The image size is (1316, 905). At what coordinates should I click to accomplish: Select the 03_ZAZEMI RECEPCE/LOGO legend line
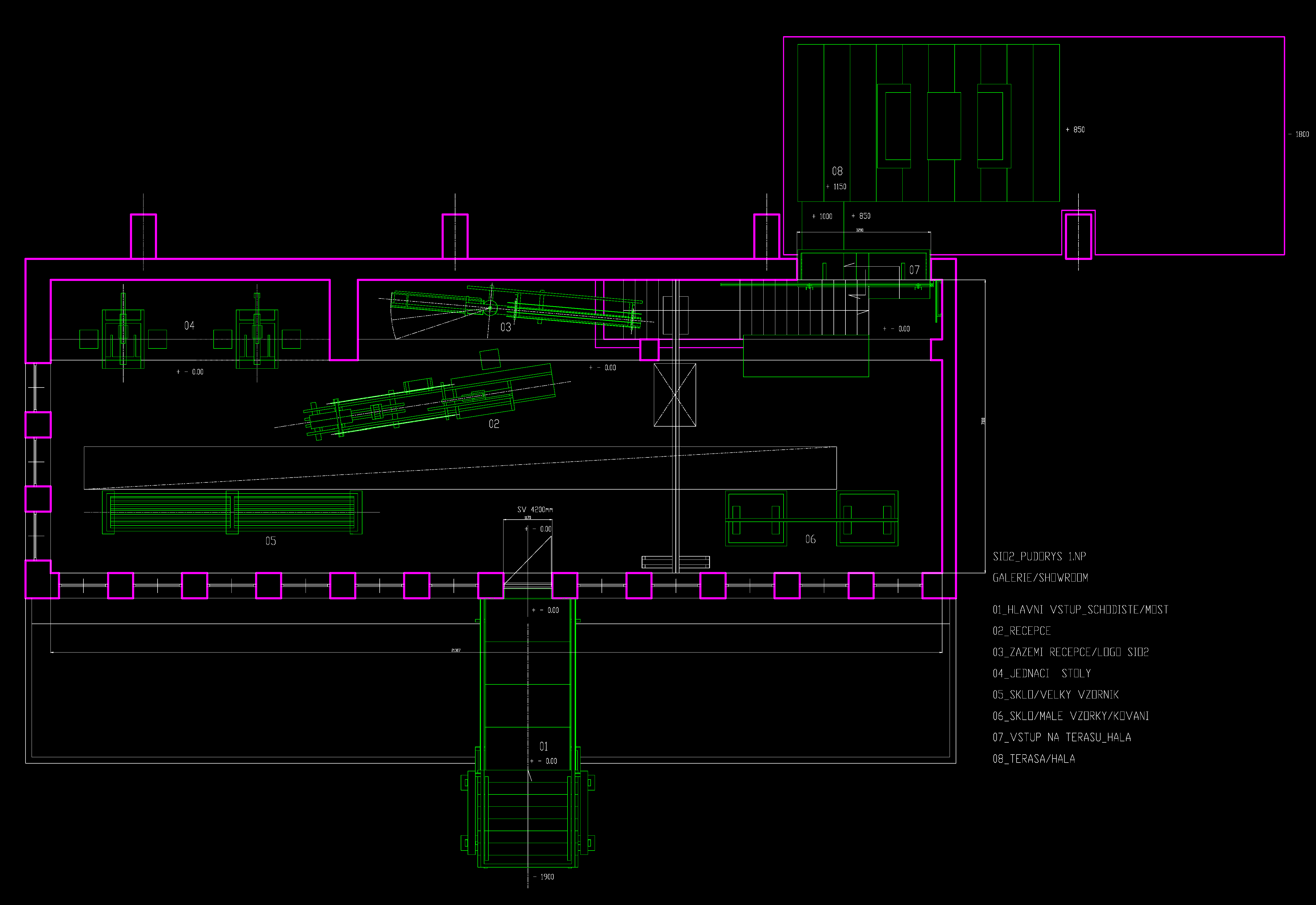pyautogui.click(x=1070, y=652)
